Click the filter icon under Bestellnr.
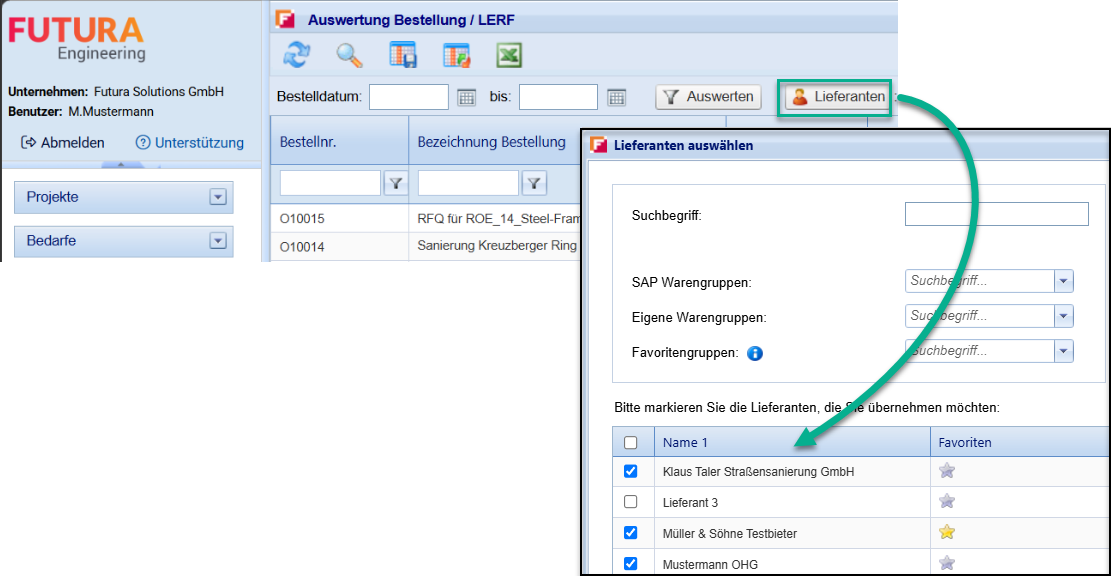 (x=396, y=183)
